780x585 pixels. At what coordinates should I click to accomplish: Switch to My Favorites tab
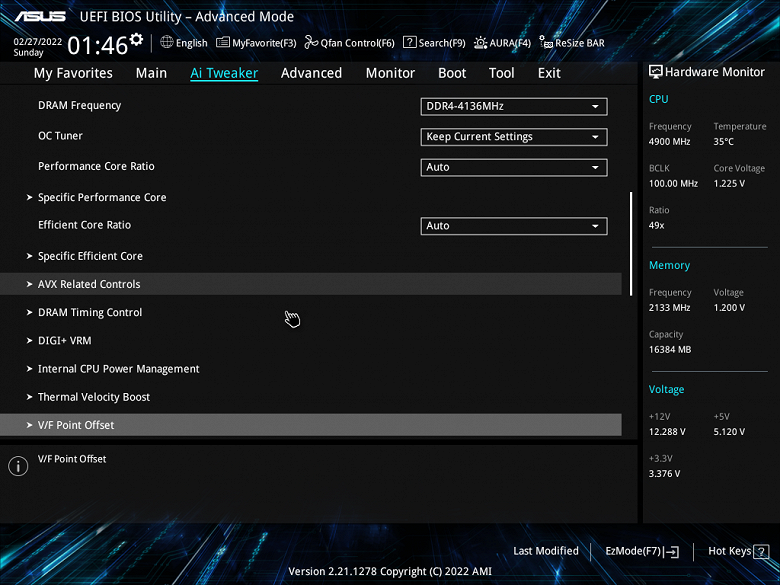[x=73, y=73]
